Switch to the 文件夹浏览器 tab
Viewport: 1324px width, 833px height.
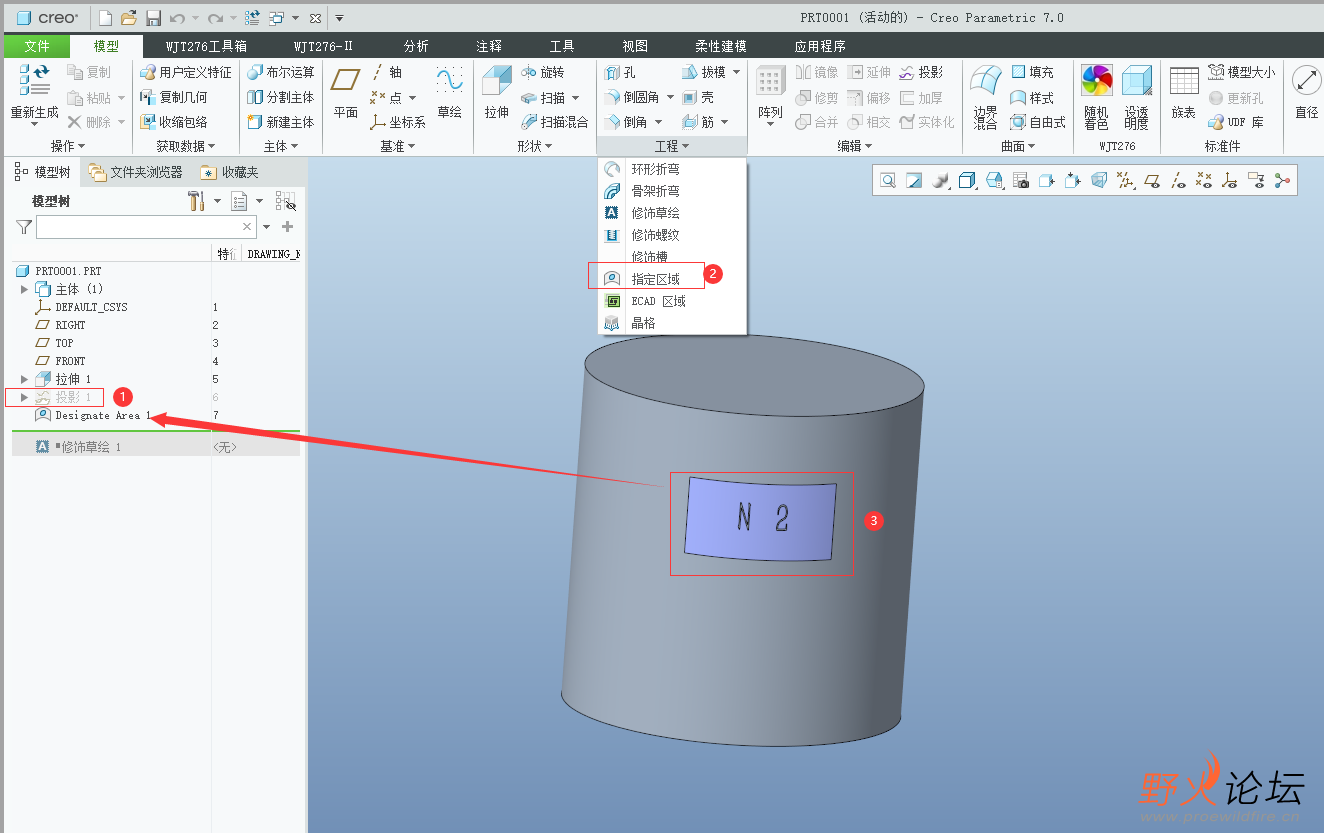pyautogui.click(x=136, y=172)
